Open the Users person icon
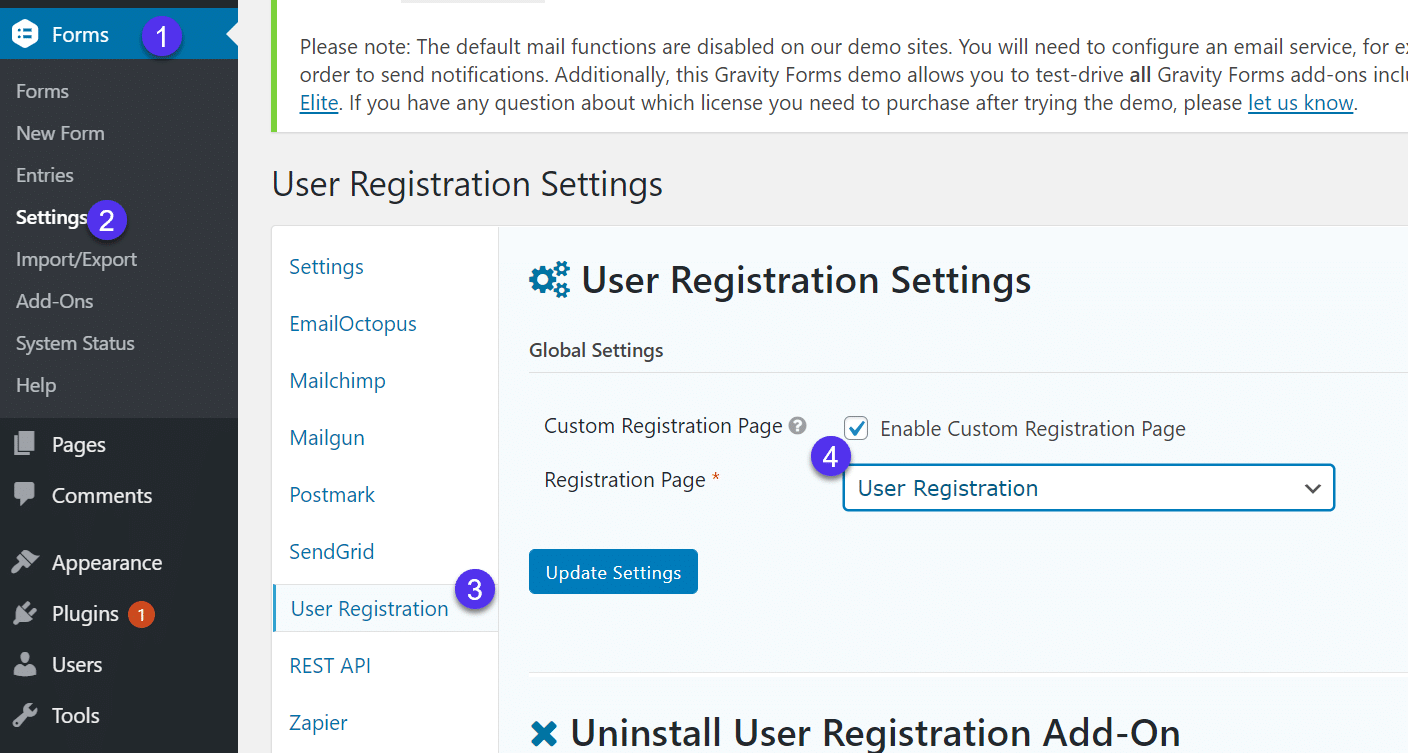Viewport: 1408px width, 753px height. [25, 664]
